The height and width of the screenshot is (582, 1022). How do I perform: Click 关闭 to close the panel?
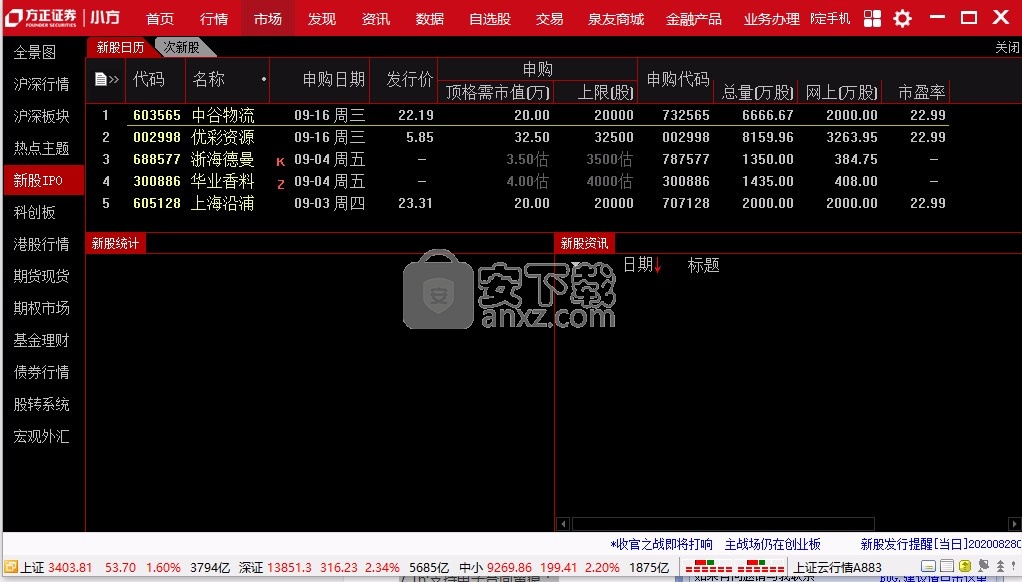pyautogui.click(x=1006, y=47)
